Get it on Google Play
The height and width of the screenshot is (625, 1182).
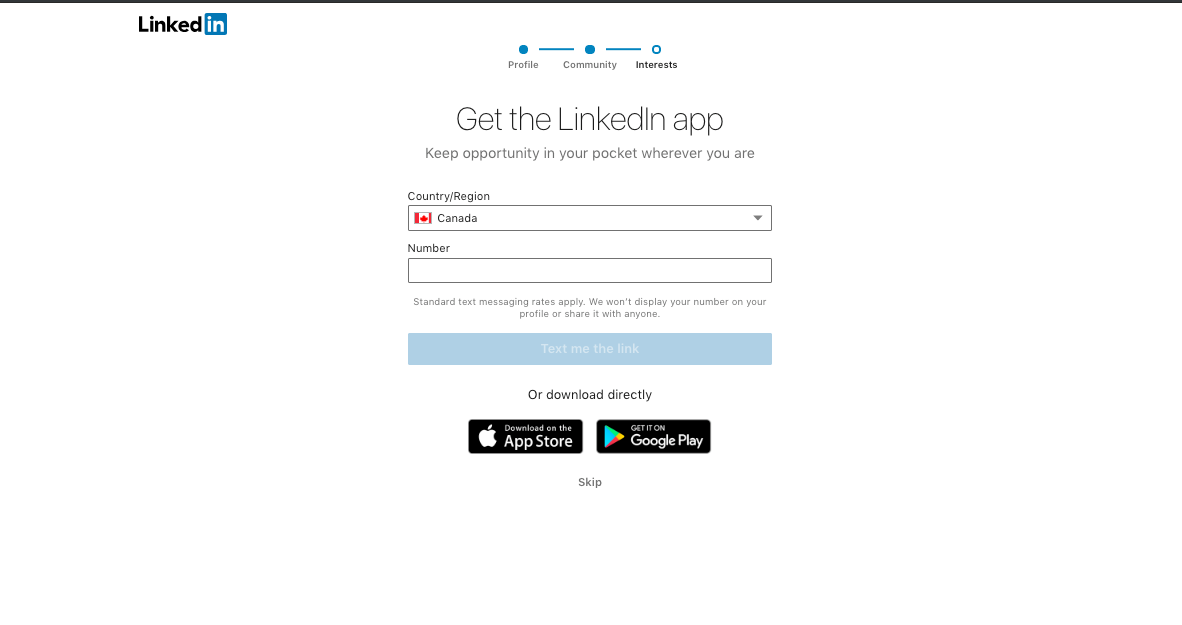(x=654, y=437)
